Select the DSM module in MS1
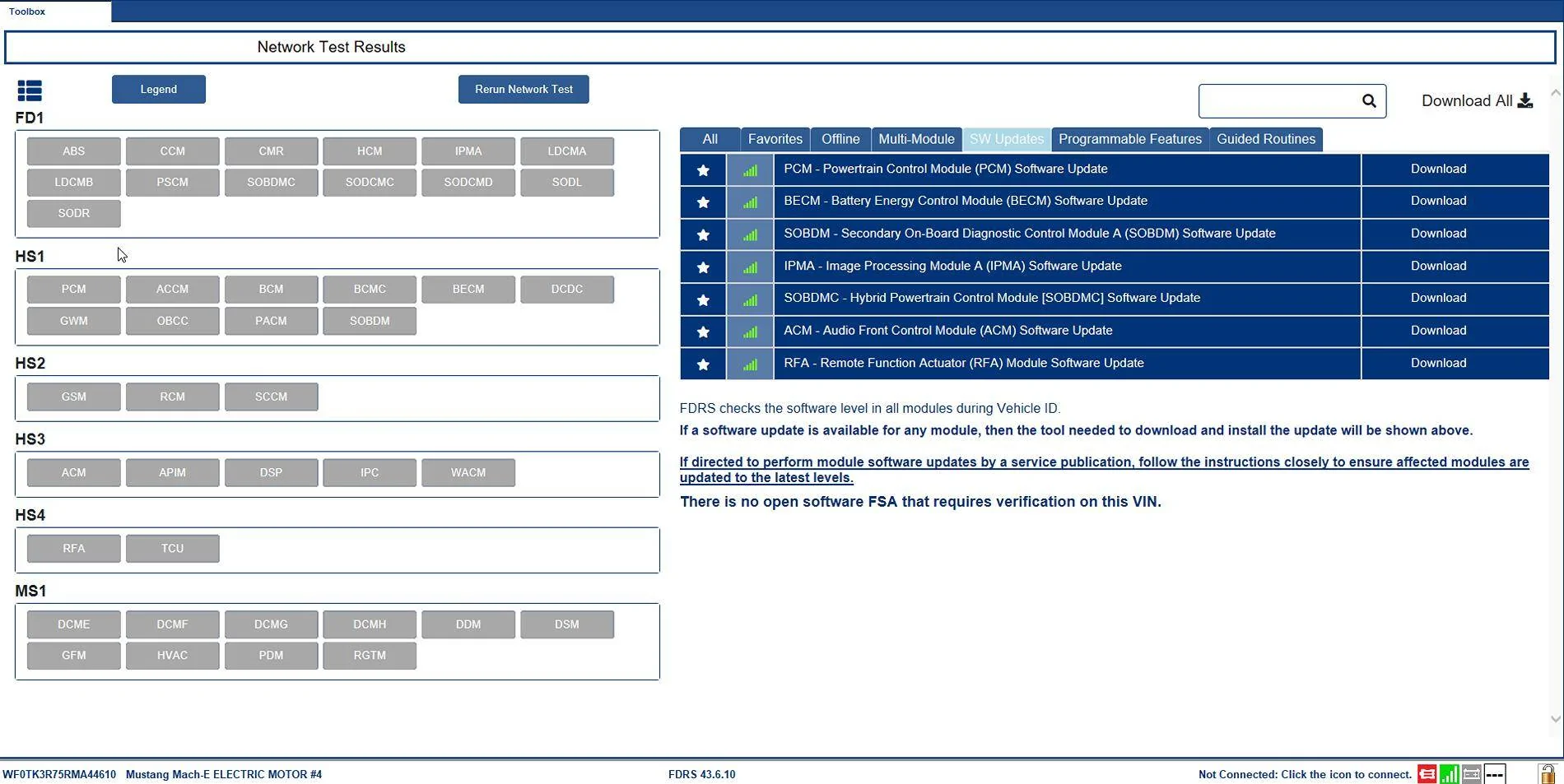Image resolution: width=1564 pixels, height=784 pixels. click(567, 624)
